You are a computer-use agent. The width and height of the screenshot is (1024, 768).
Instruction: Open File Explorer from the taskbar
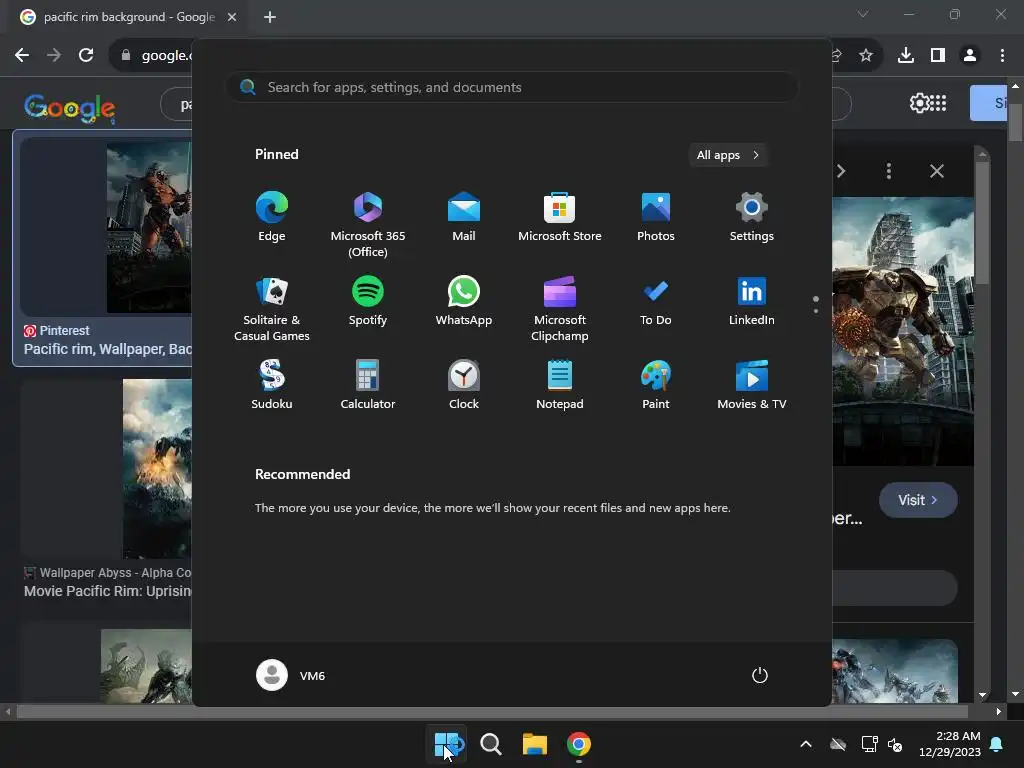tap(534, 744)
